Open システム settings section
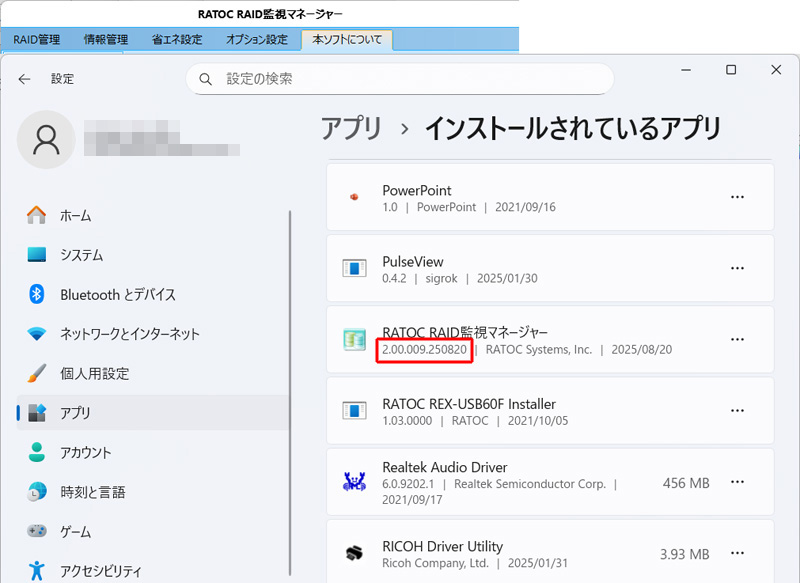The width and height of the screenshot is (800, 583). 153,255
